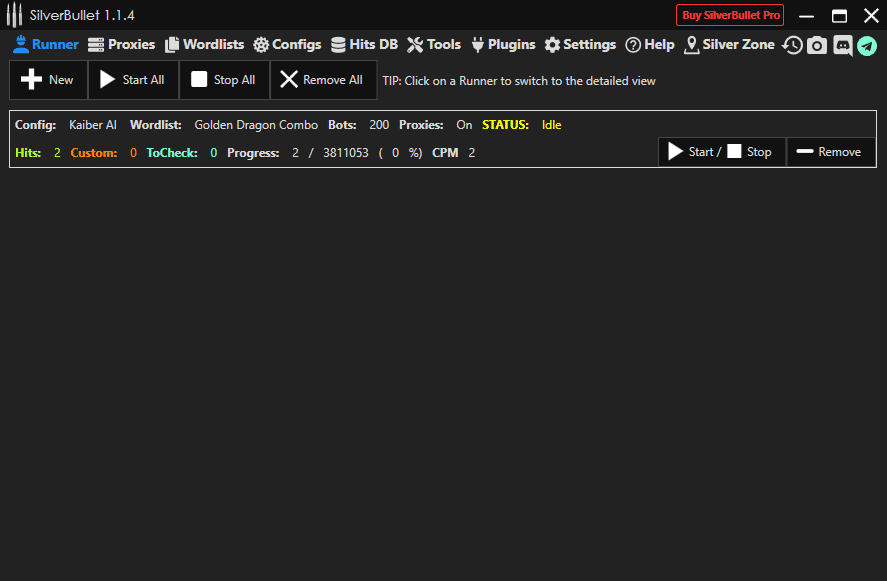Click the green Telegram icon

click(x=866, y=45)
